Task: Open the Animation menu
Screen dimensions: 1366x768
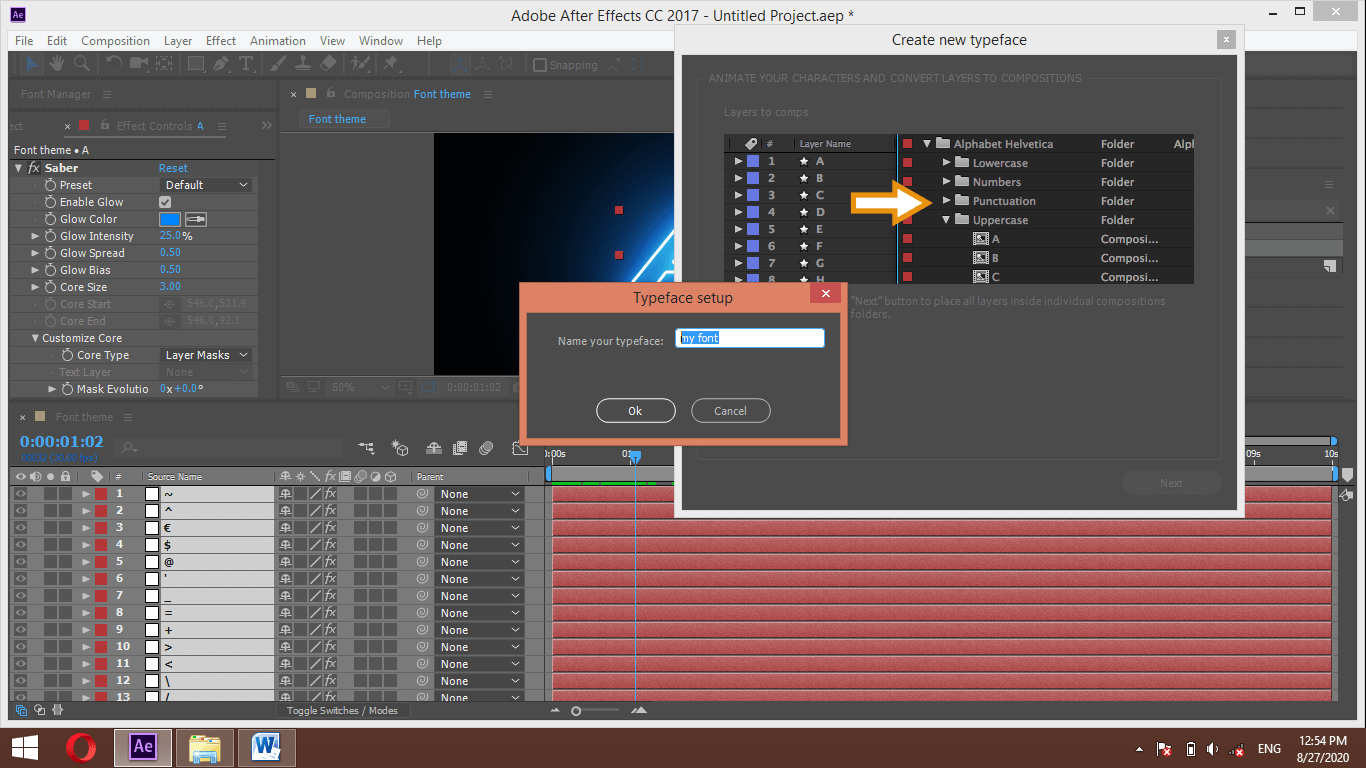Action: (x=277, y=41)
